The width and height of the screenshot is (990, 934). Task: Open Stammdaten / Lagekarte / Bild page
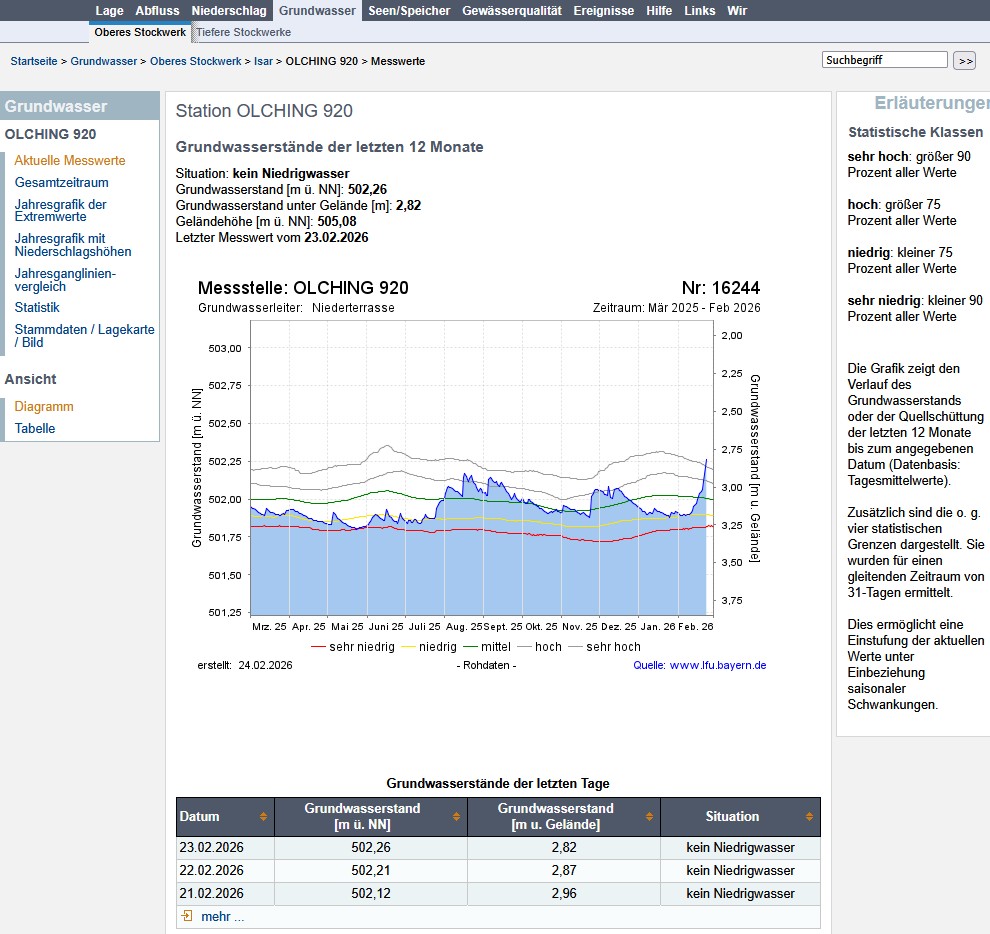point(84,335)
